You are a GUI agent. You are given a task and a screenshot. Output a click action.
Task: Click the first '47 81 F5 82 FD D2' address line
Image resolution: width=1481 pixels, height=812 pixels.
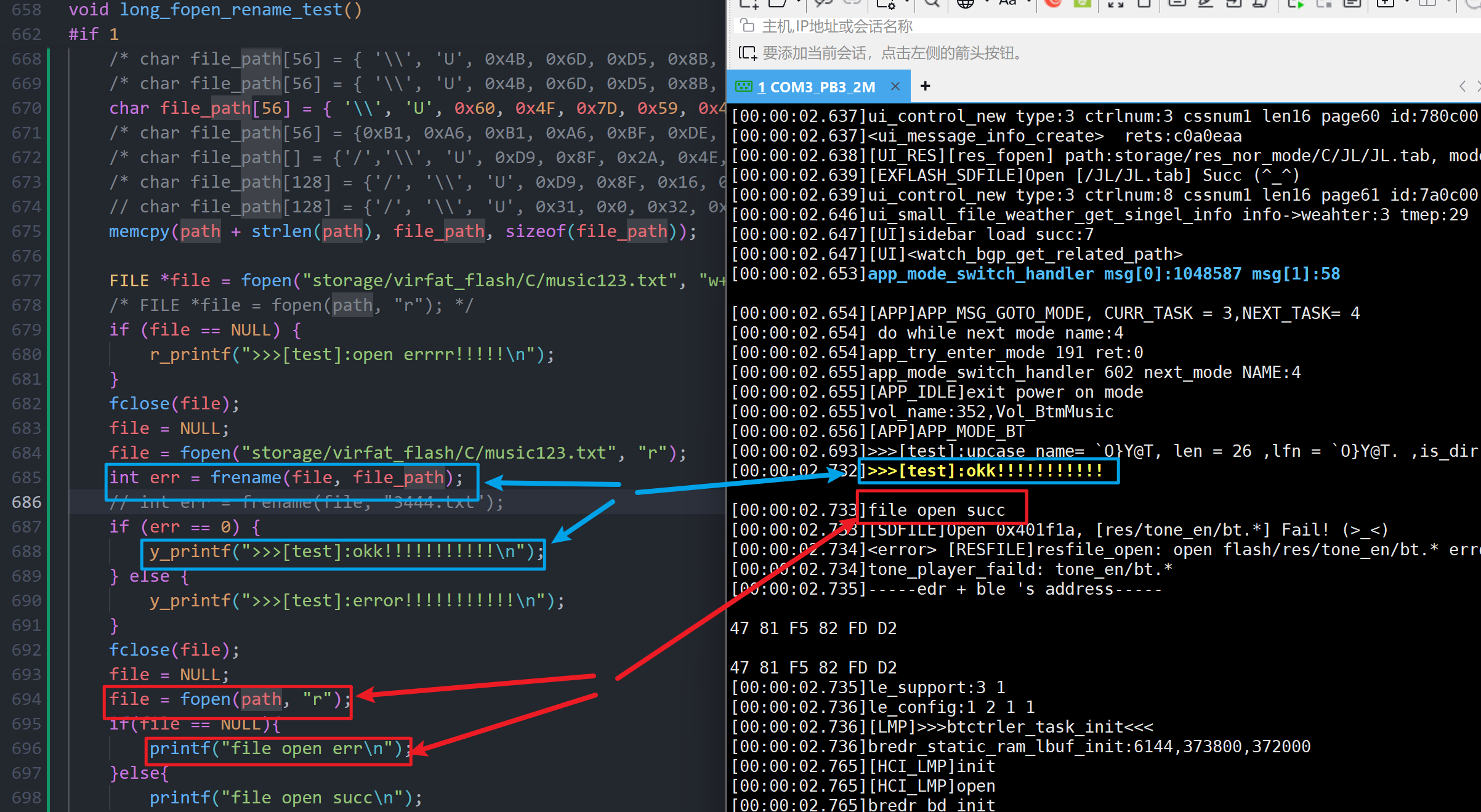pos(813,629)
